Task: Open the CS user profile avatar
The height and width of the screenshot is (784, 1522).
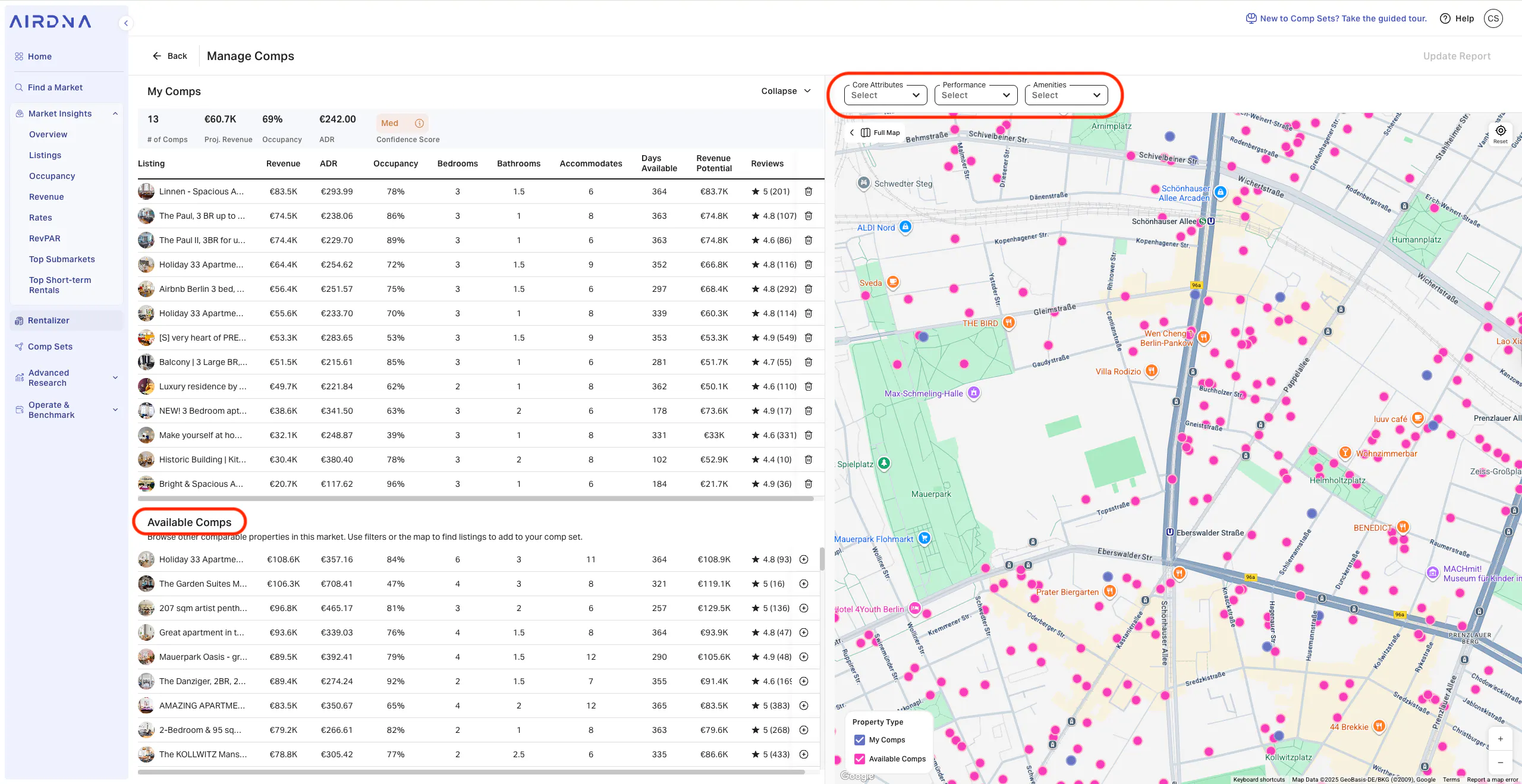Action: 1493,18
